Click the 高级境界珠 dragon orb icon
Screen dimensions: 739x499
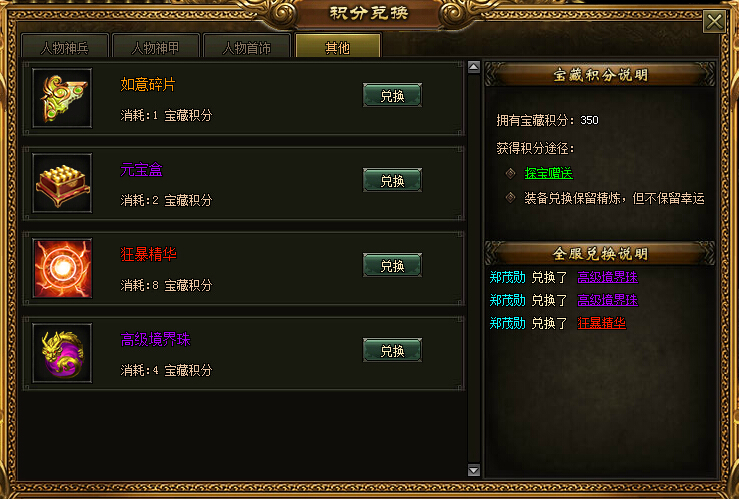point(62,353)
